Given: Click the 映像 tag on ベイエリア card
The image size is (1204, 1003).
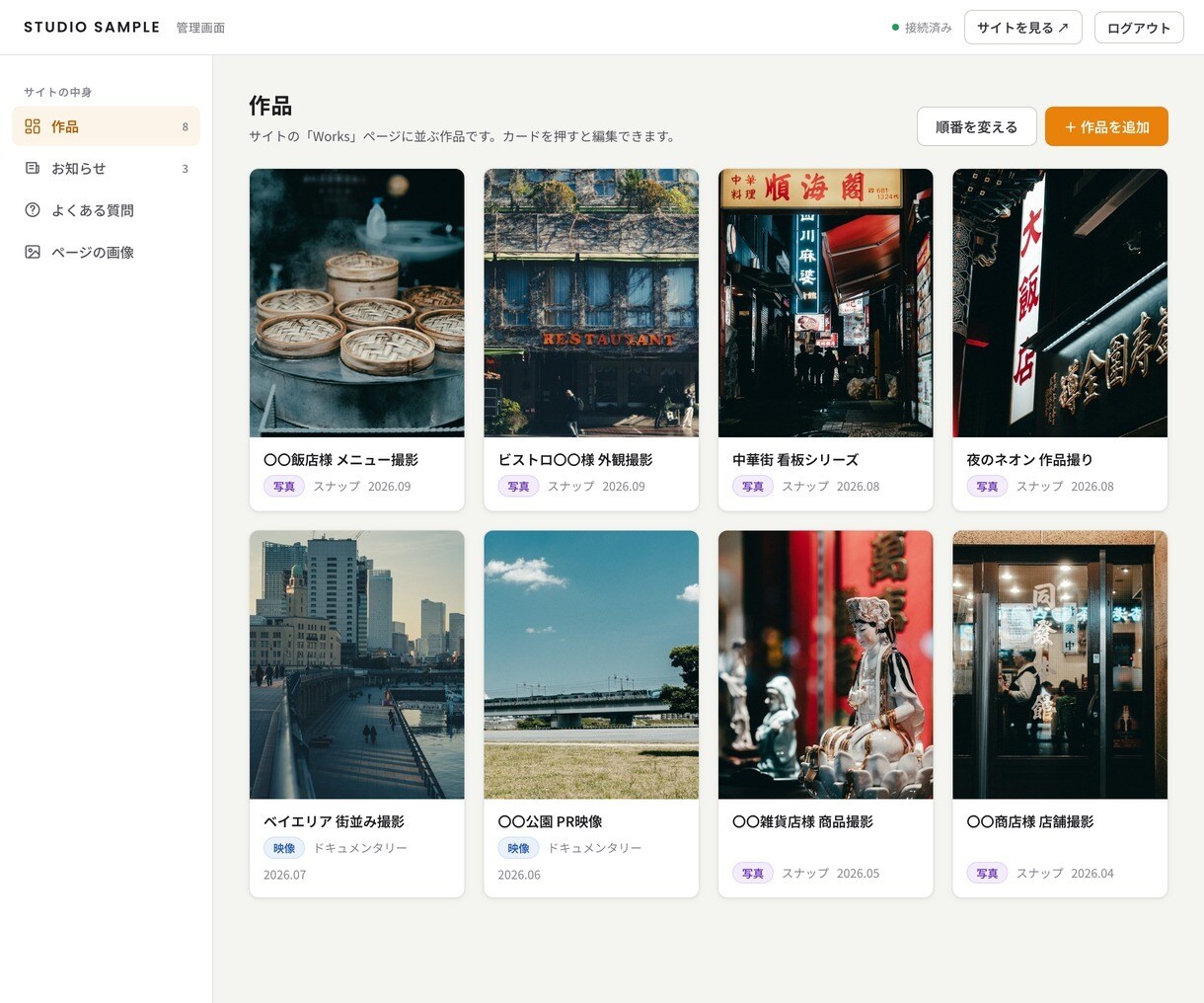Looking at the screenshot, I should point(284,848).
